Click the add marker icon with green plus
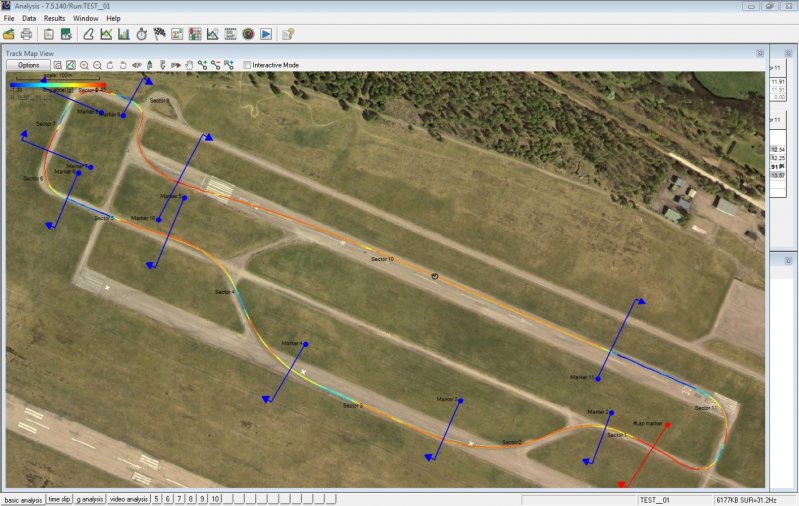Screen dimensions: 799x506 click(203, 65)
